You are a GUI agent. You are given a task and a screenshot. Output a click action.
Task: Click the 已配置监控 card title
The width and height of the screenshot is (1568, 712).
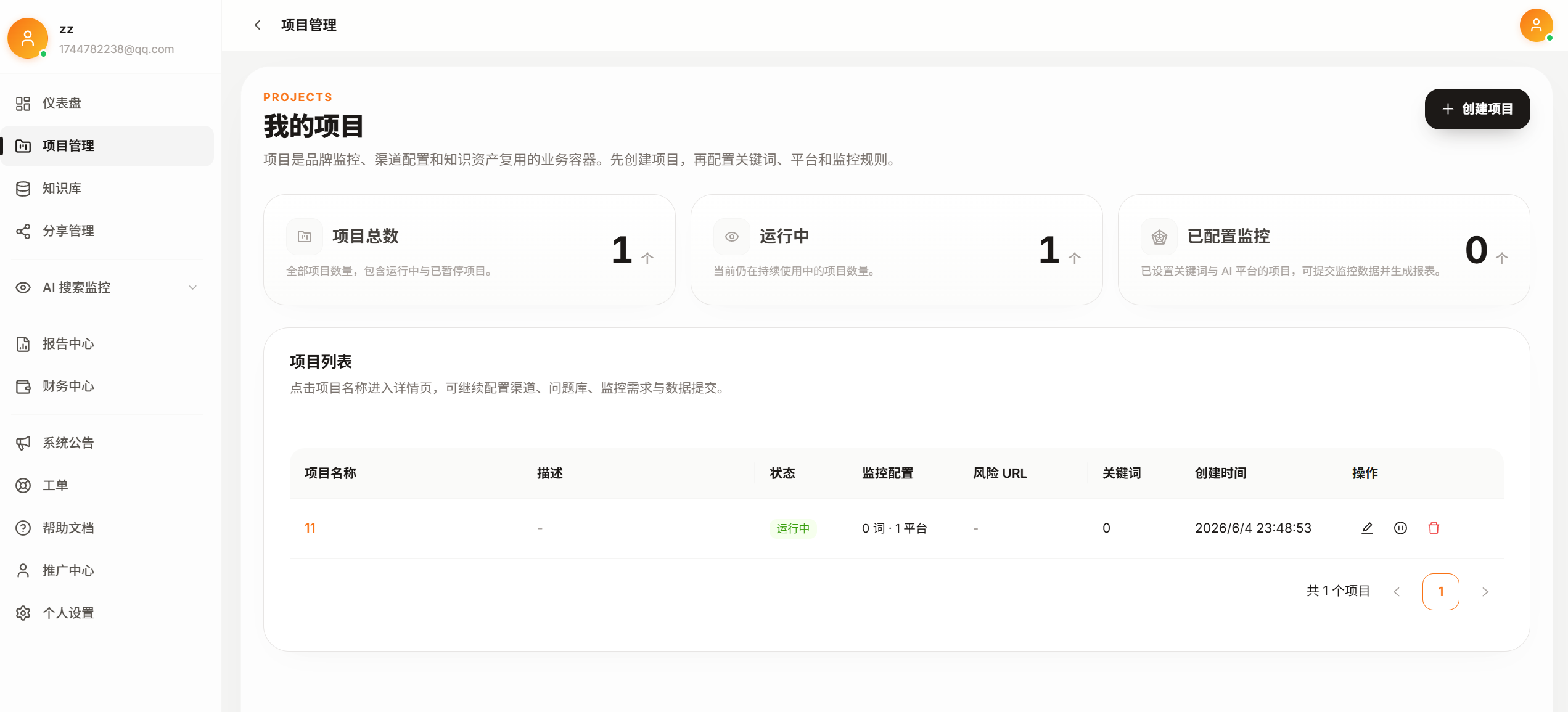[1228, 237]
